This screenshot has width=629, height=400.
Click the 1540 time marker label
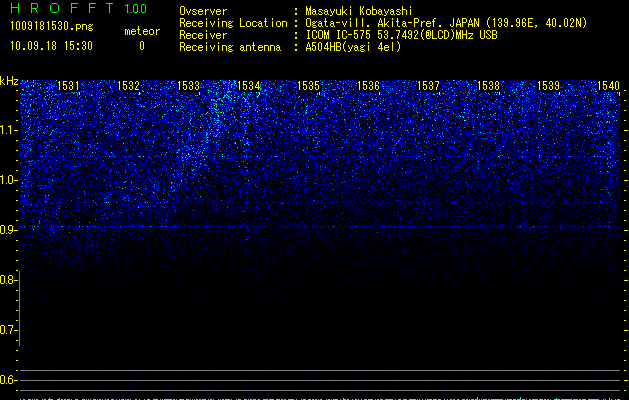click(608, 86)
